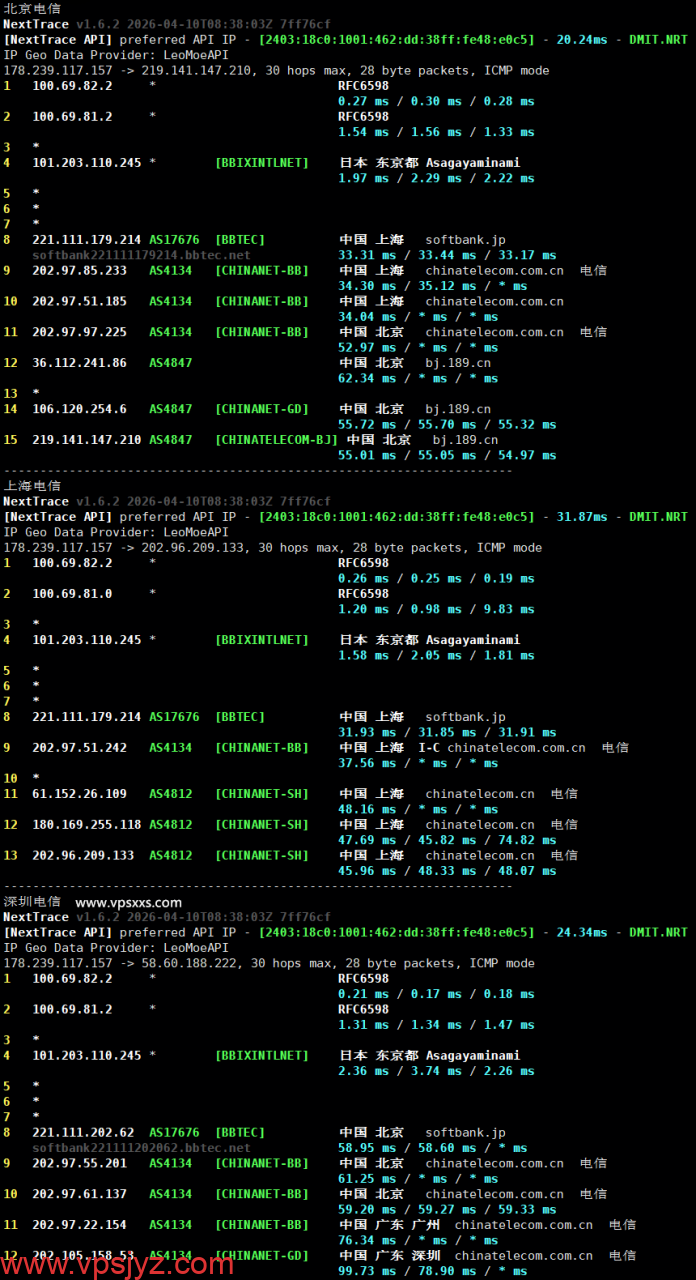
Task: Click hop IP 202.97.51.185
Action: [80, 301]
